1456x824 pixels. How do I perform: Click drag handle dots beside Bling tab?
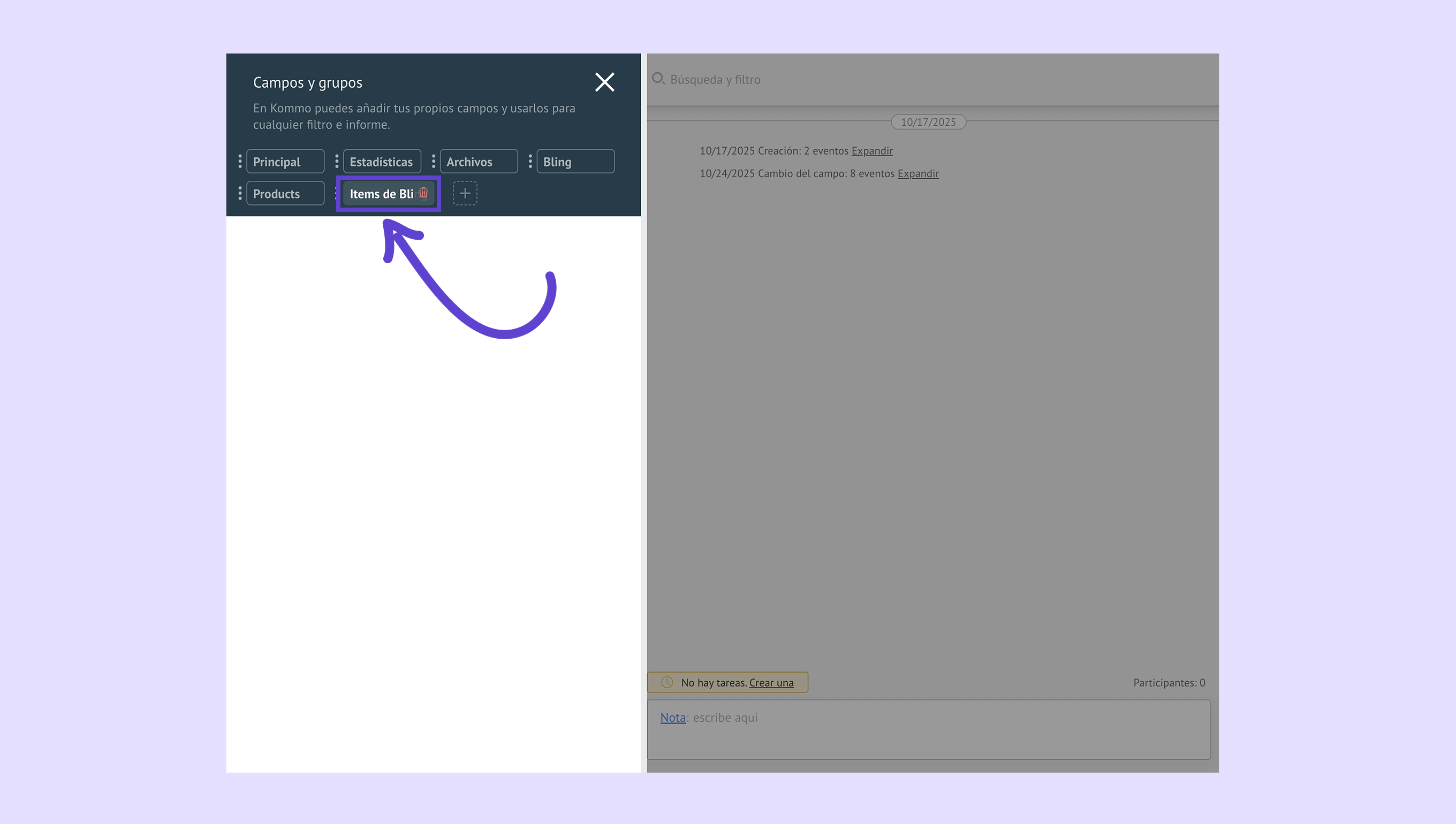[530, 162]
